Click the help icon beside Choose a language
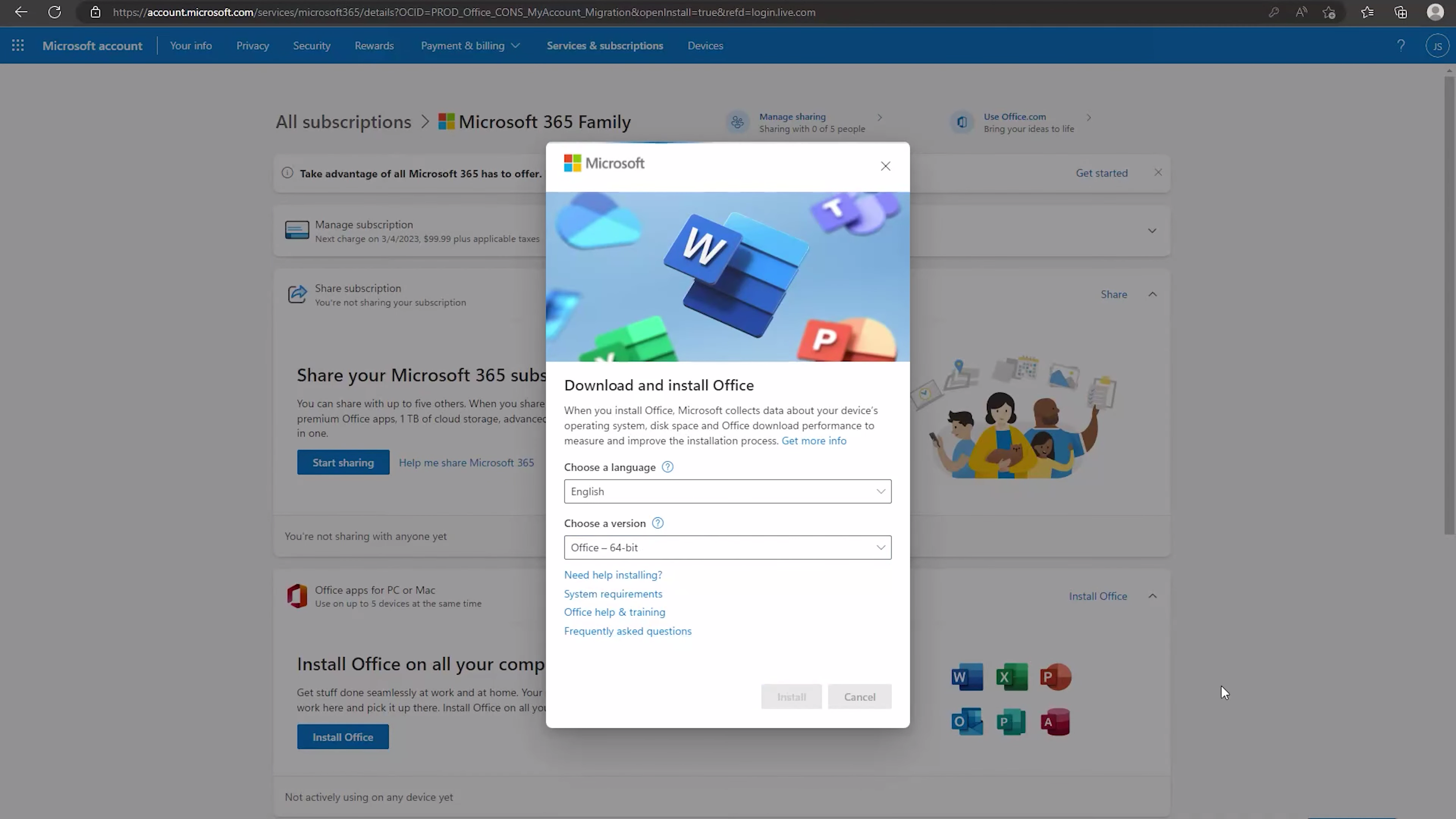 (667, 467)
